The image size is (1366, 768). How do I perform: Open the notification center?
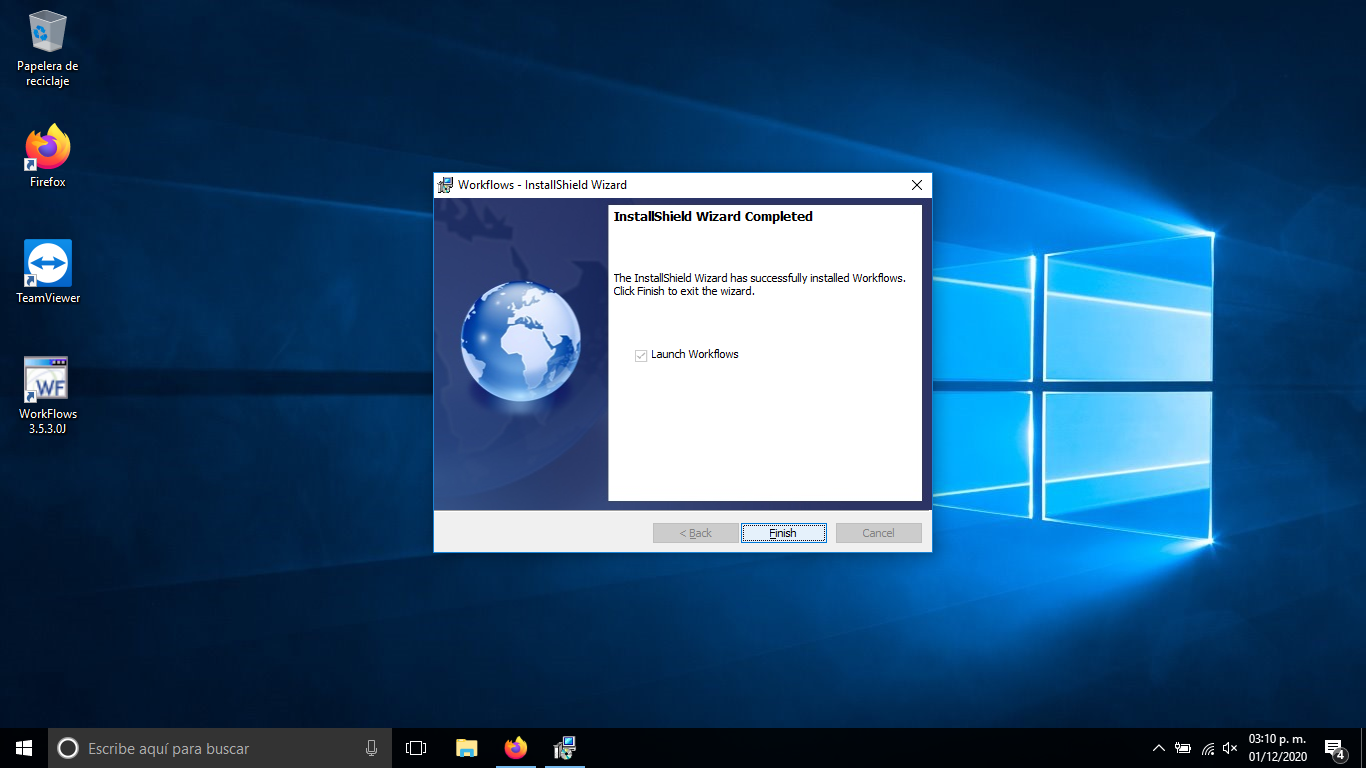1333,748
